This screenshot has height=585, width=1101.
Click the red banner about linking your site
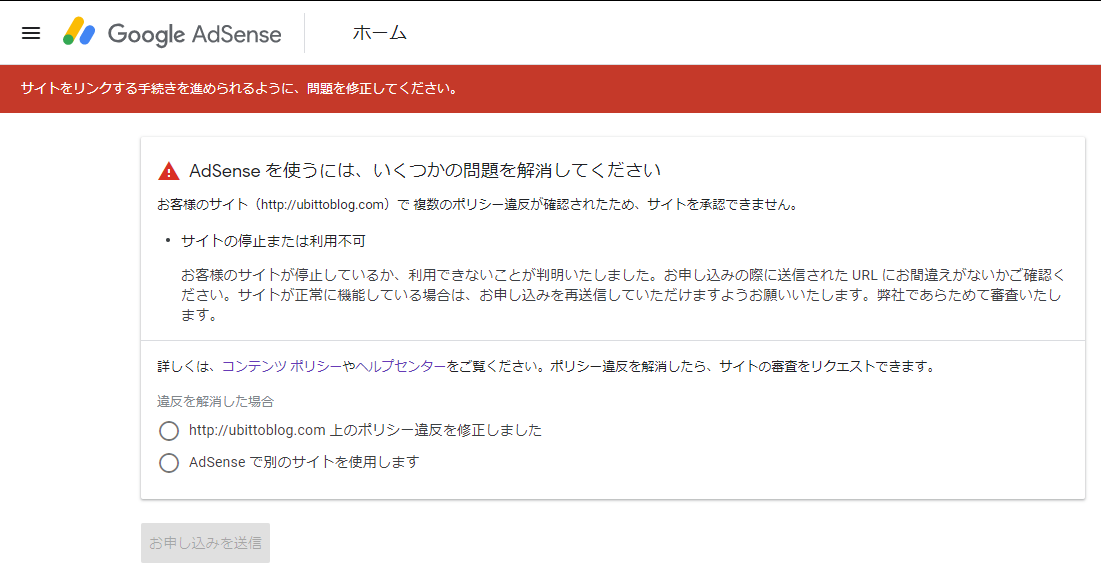coord(550,88)
